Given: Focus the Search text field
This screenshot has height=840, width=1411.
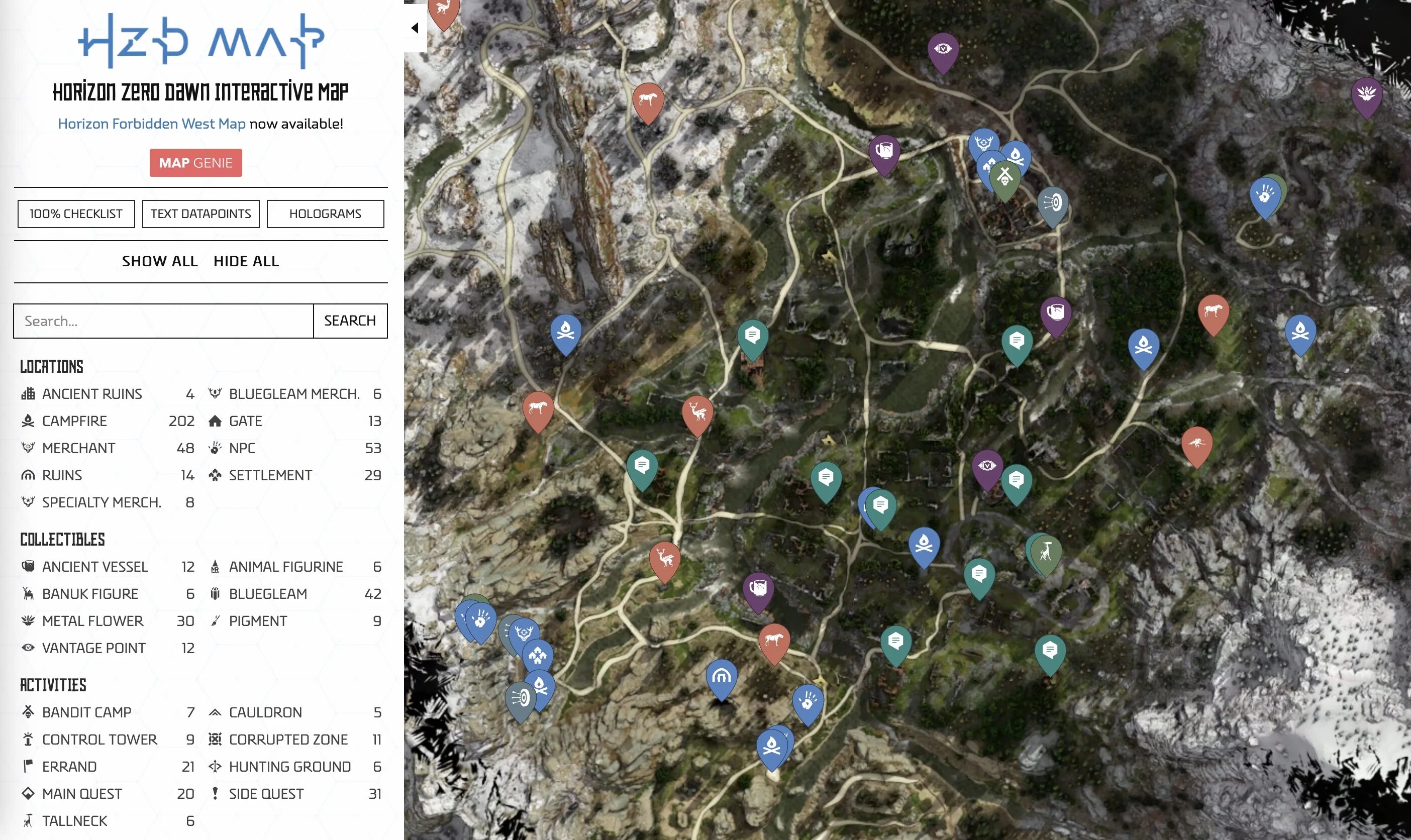Looking at the screenshot, I should (x=163, y=321).
